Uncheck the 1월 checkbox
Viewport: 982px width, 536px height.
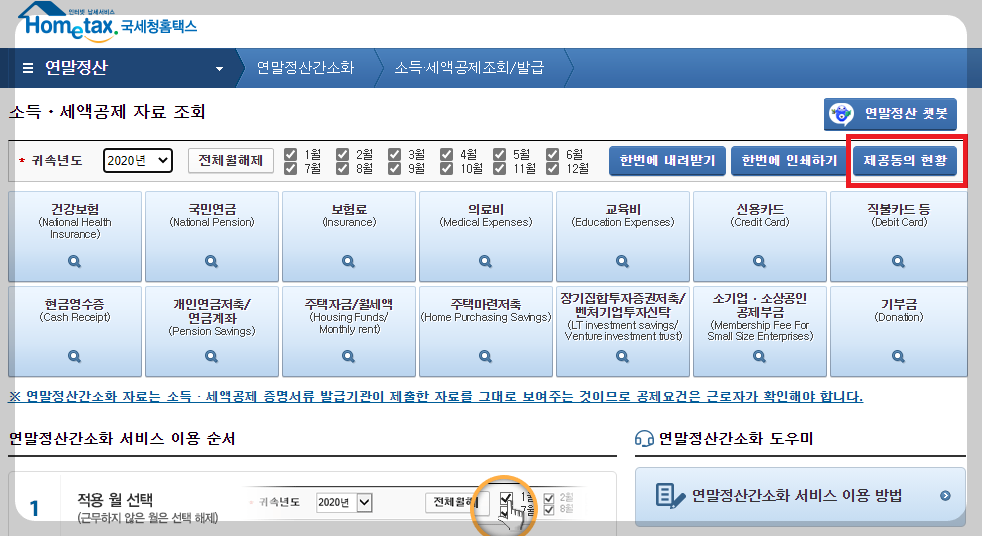(x=291, y=154)
